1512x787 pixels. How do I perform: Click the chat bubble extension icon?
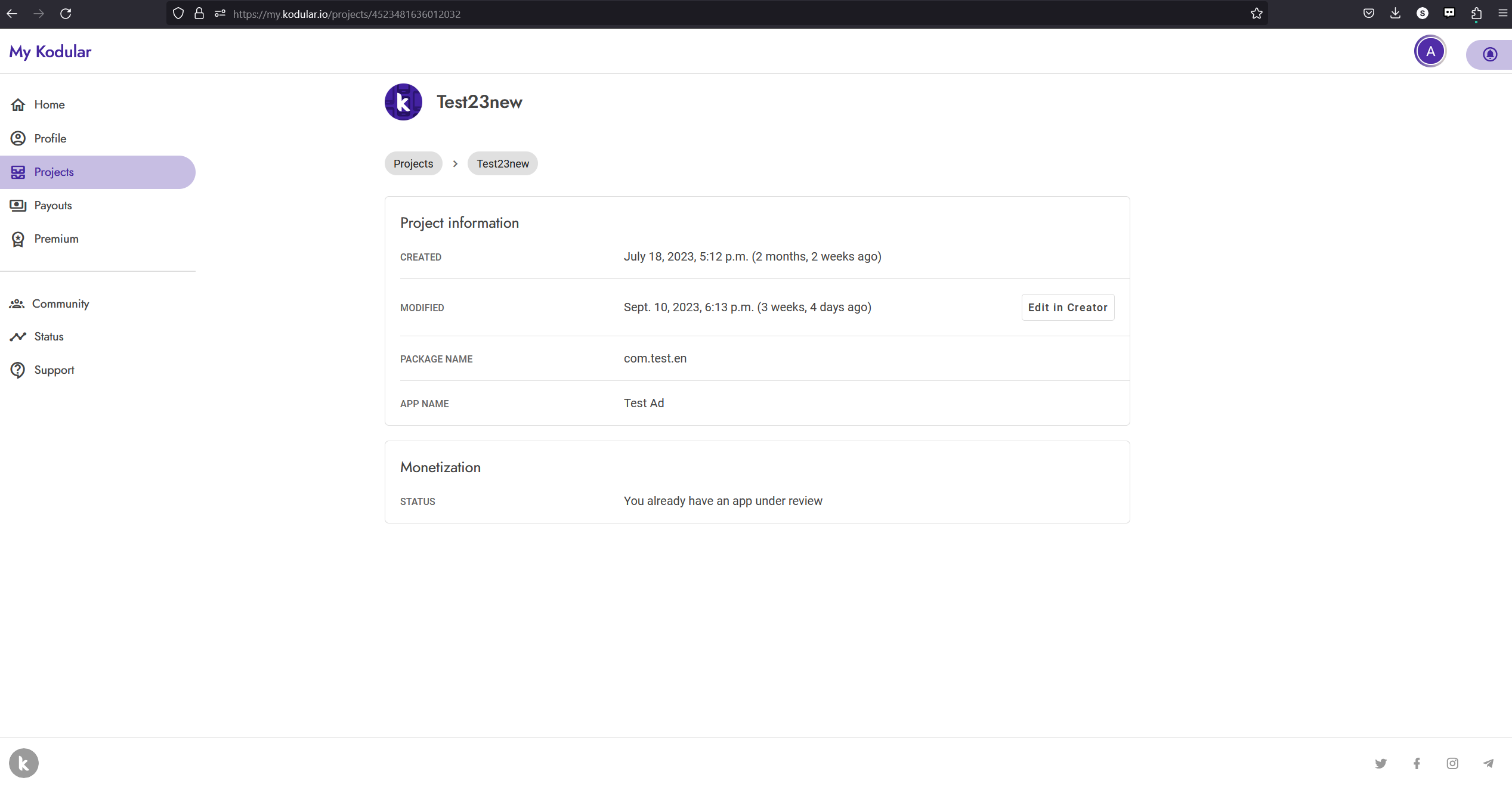coord(1449,13)
